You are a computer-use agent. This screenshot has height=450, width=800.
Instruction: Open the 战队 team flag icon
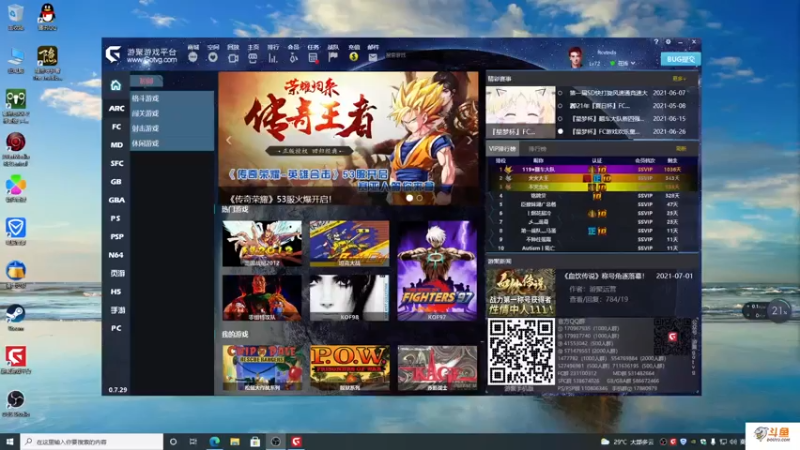333,57
